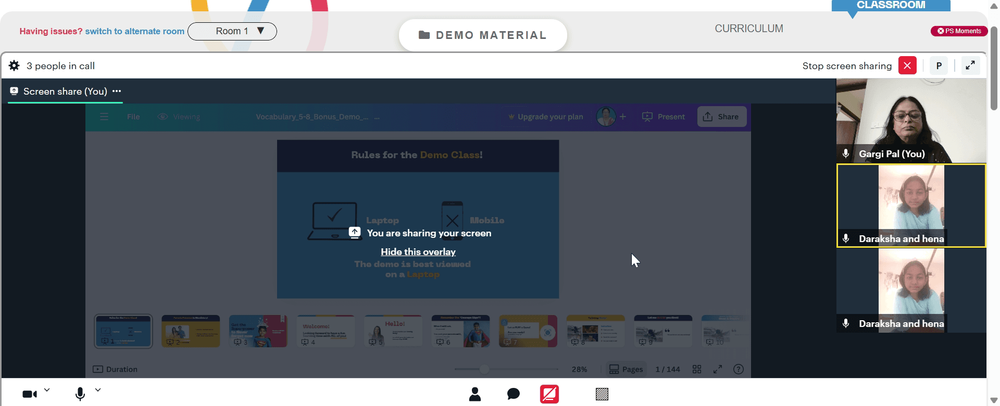The width and height of the screenshot is (1000, 406).
Task: Open Canva help question mark icon
Action: coord(739,369)
